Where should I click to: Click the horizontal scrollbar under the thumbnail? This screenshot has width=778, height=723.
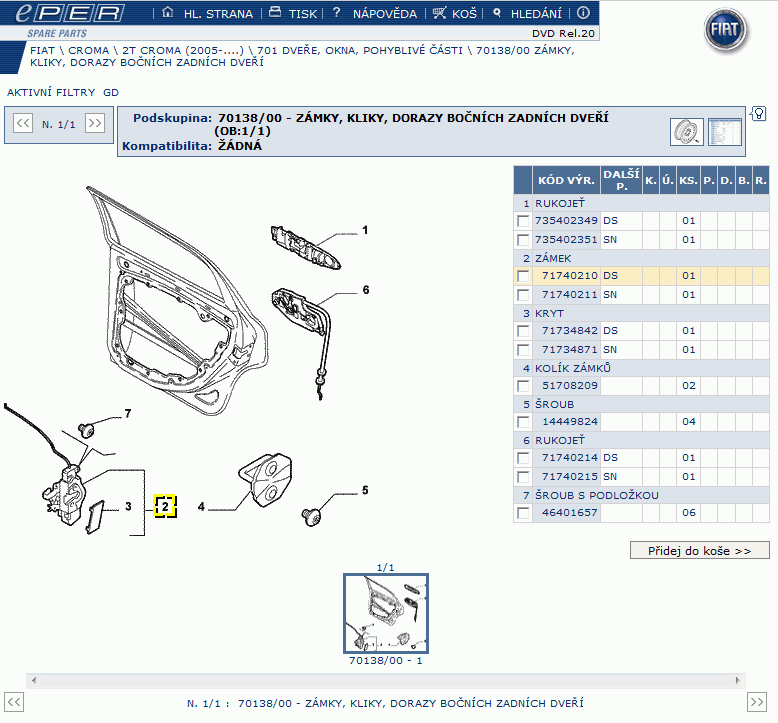388,680
